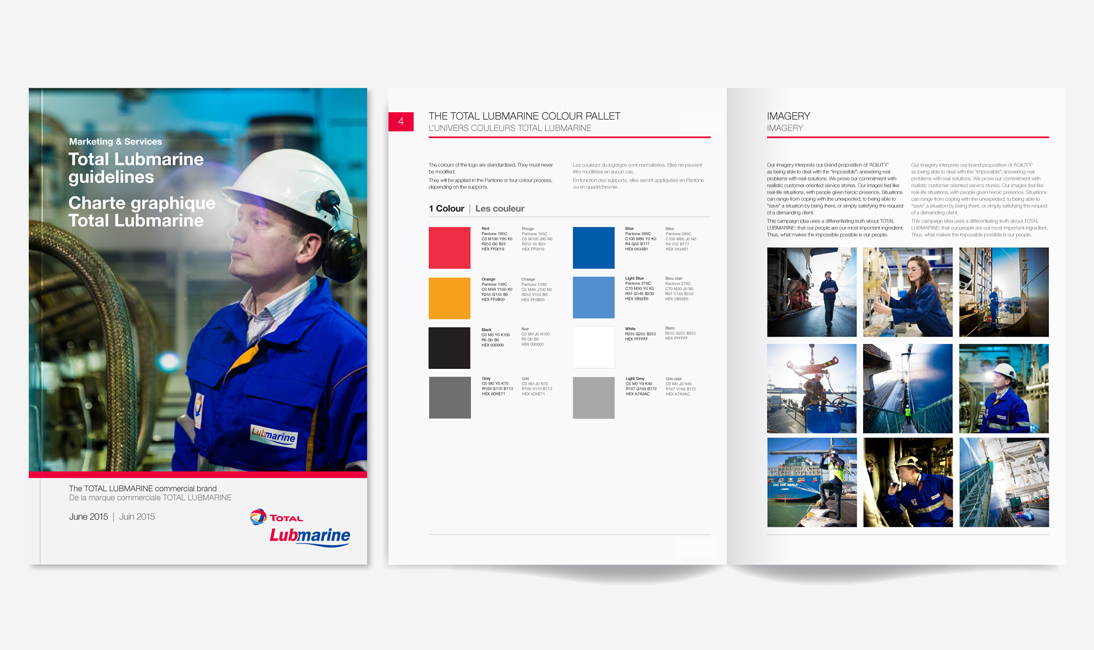This screenshot has width=1094, height=650.
Task: Click the 'Marketing & Services' cover text
Action: pyautogui.click(x=115, y=142)
